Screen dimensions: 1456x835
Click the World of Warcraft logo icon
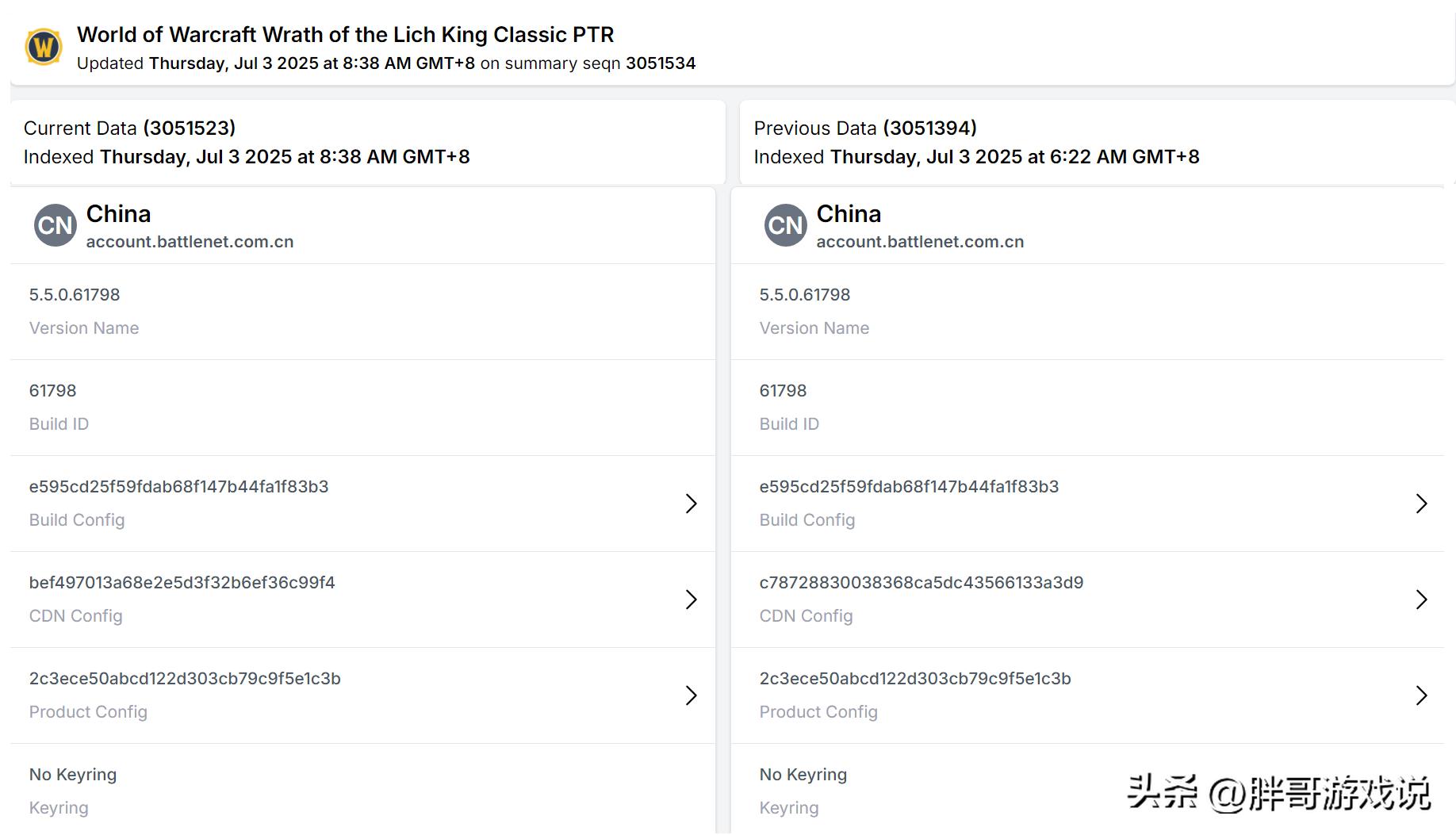[x=44, y=47]
